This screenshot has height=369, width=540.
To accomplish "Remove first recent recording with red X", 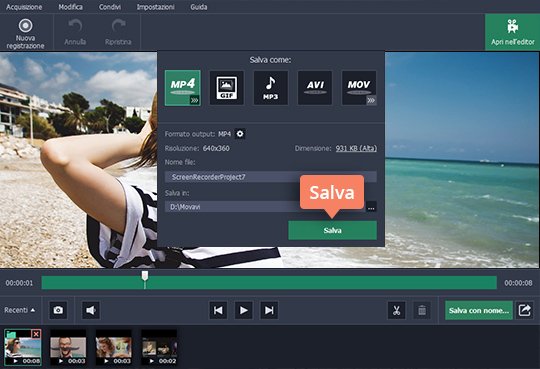I will [36, 334].
